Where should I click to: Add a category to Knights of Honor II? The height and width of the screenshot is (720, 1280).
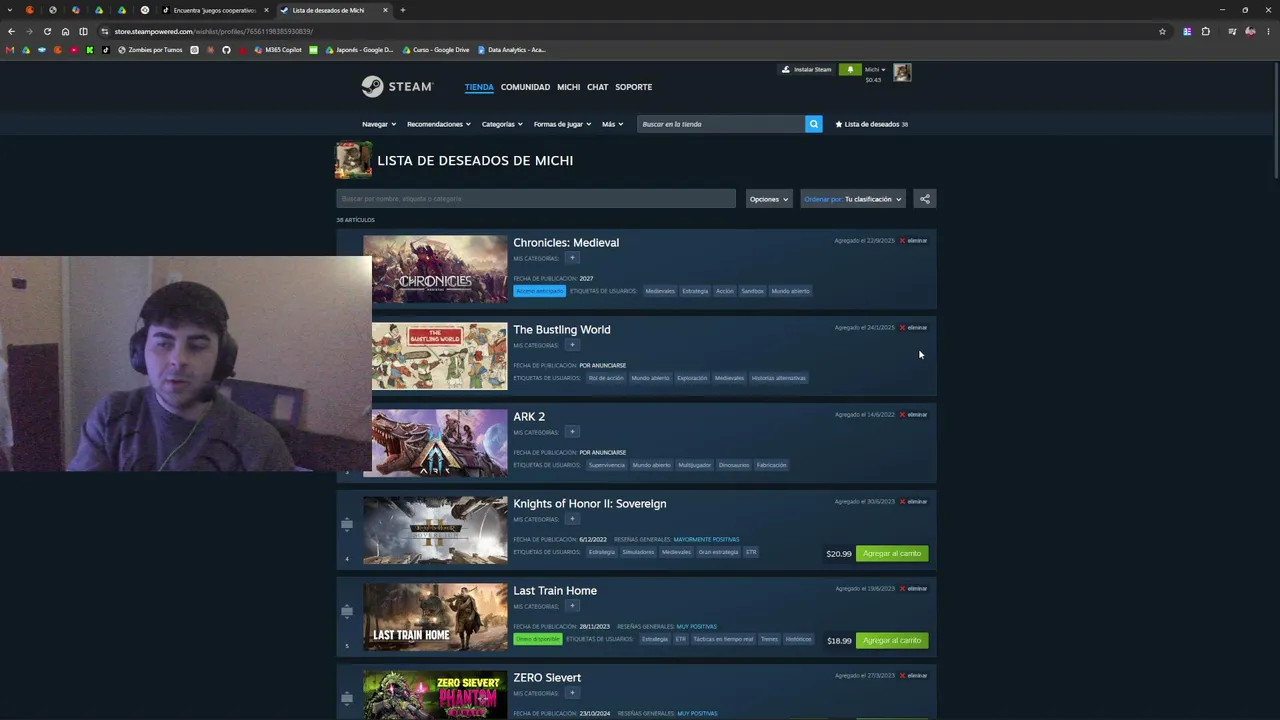(x=572, y=519)
